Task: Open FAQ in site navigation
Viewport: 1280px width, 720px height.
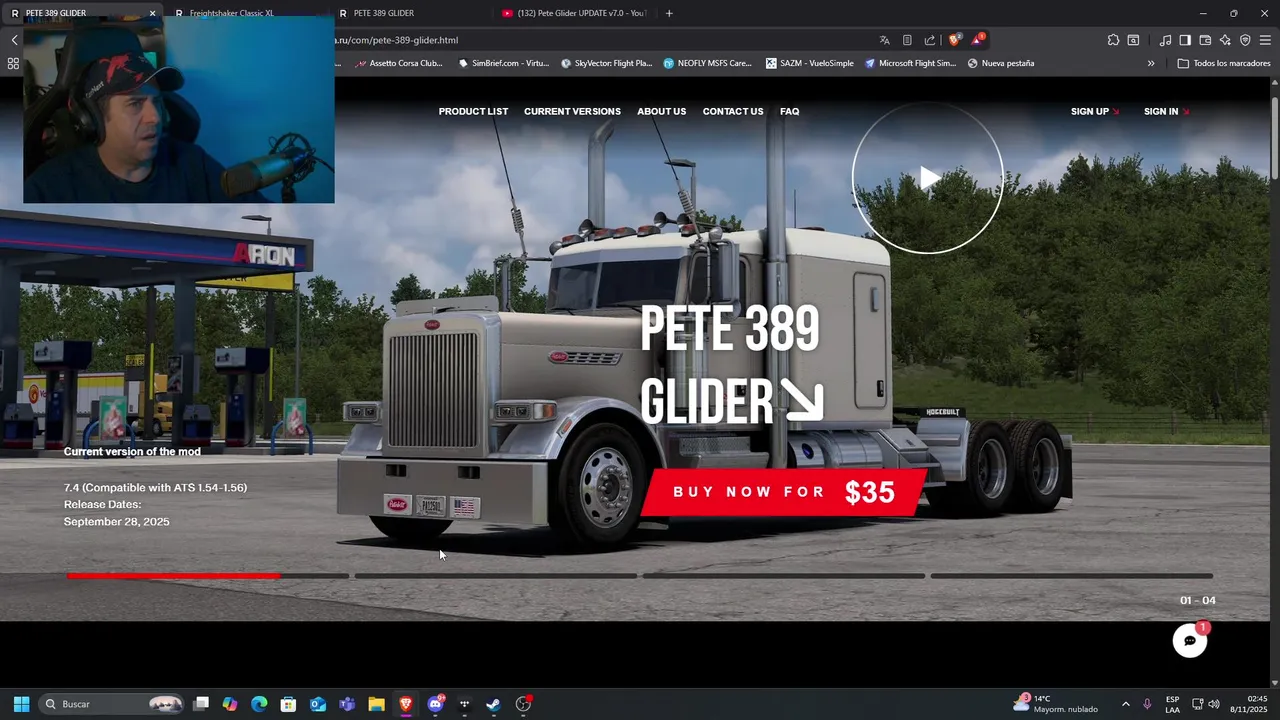Action: coord(789,111)
